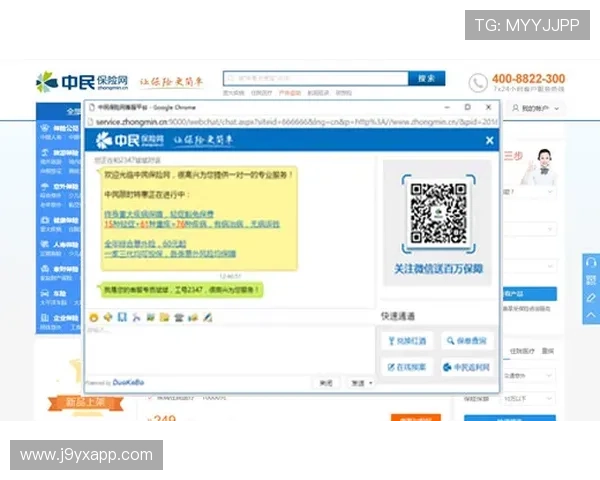The width and height of the screenshot is (600, 480).
Task: Click the 中民保险网 logo on the main page
Action: pyautogui.click(x=82, y=82)
